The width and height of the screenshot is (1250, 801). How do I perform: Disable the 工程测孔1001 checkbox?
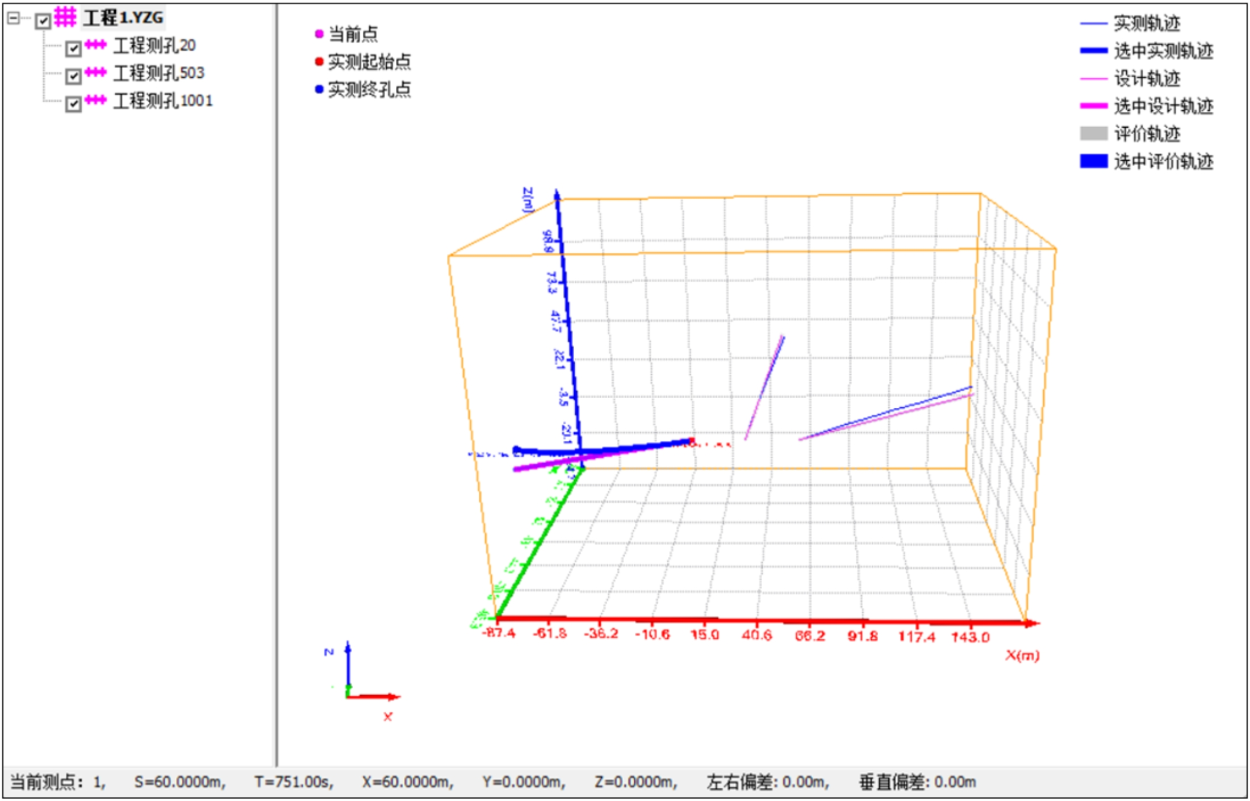point(73,103)
